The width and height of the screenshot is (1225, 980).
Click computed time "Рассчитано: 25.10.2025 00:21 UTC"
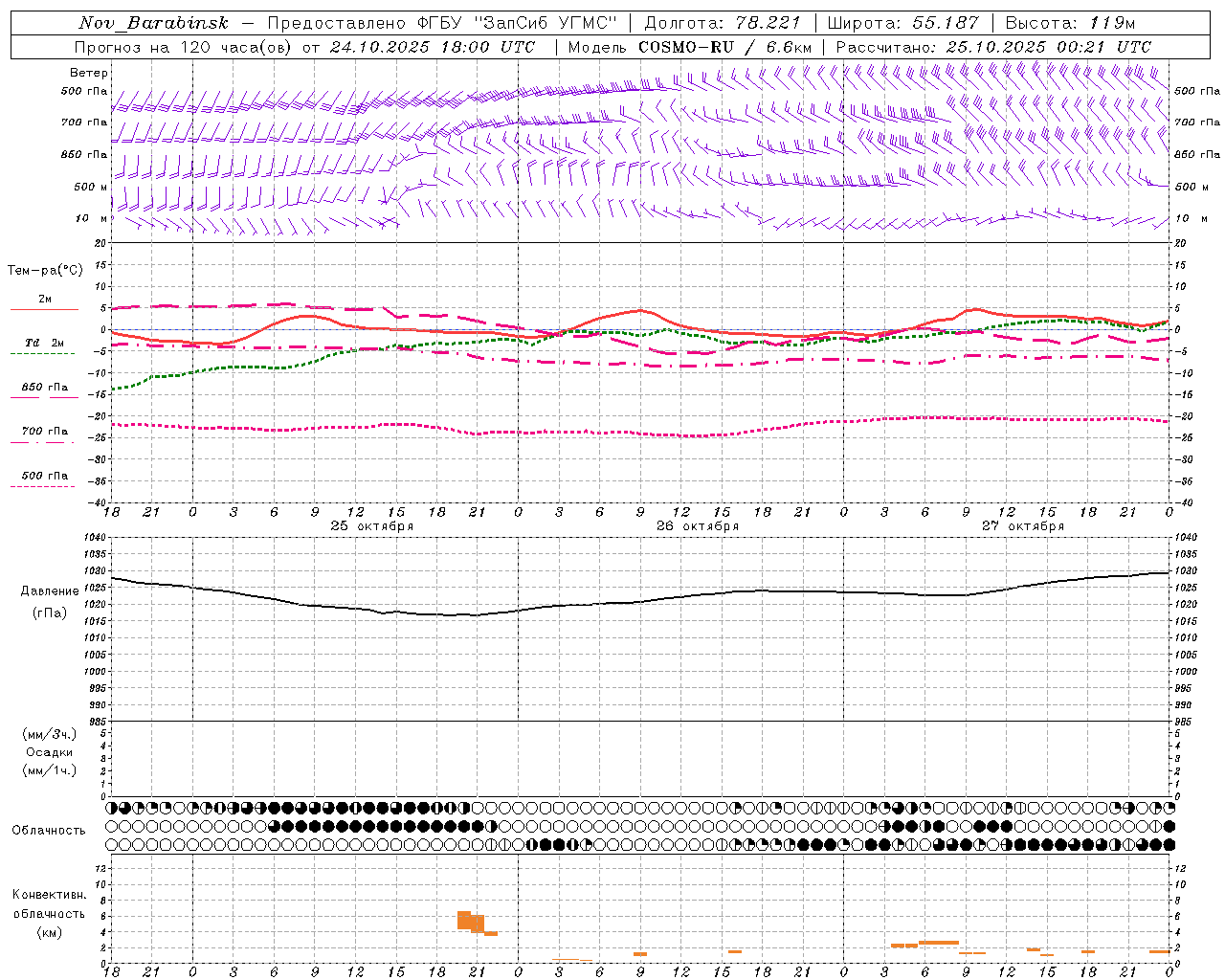[x=993, y=47]
